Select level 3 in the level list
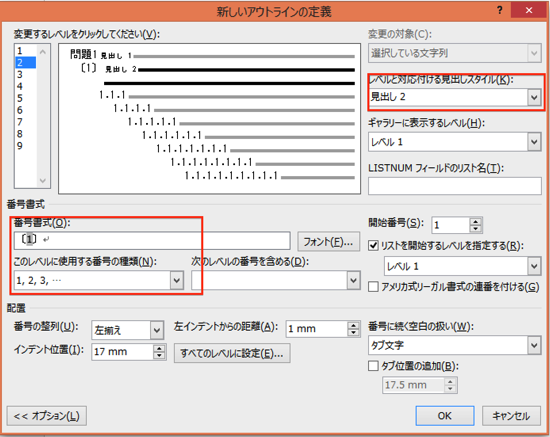 tap(25, 74)
